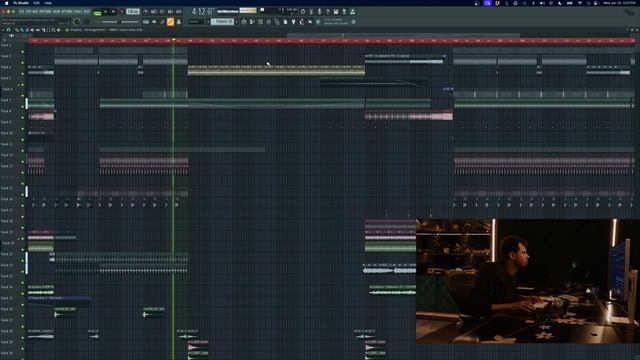Open the PATTERNS menu
640x360 pixels.
coord(45,12)
